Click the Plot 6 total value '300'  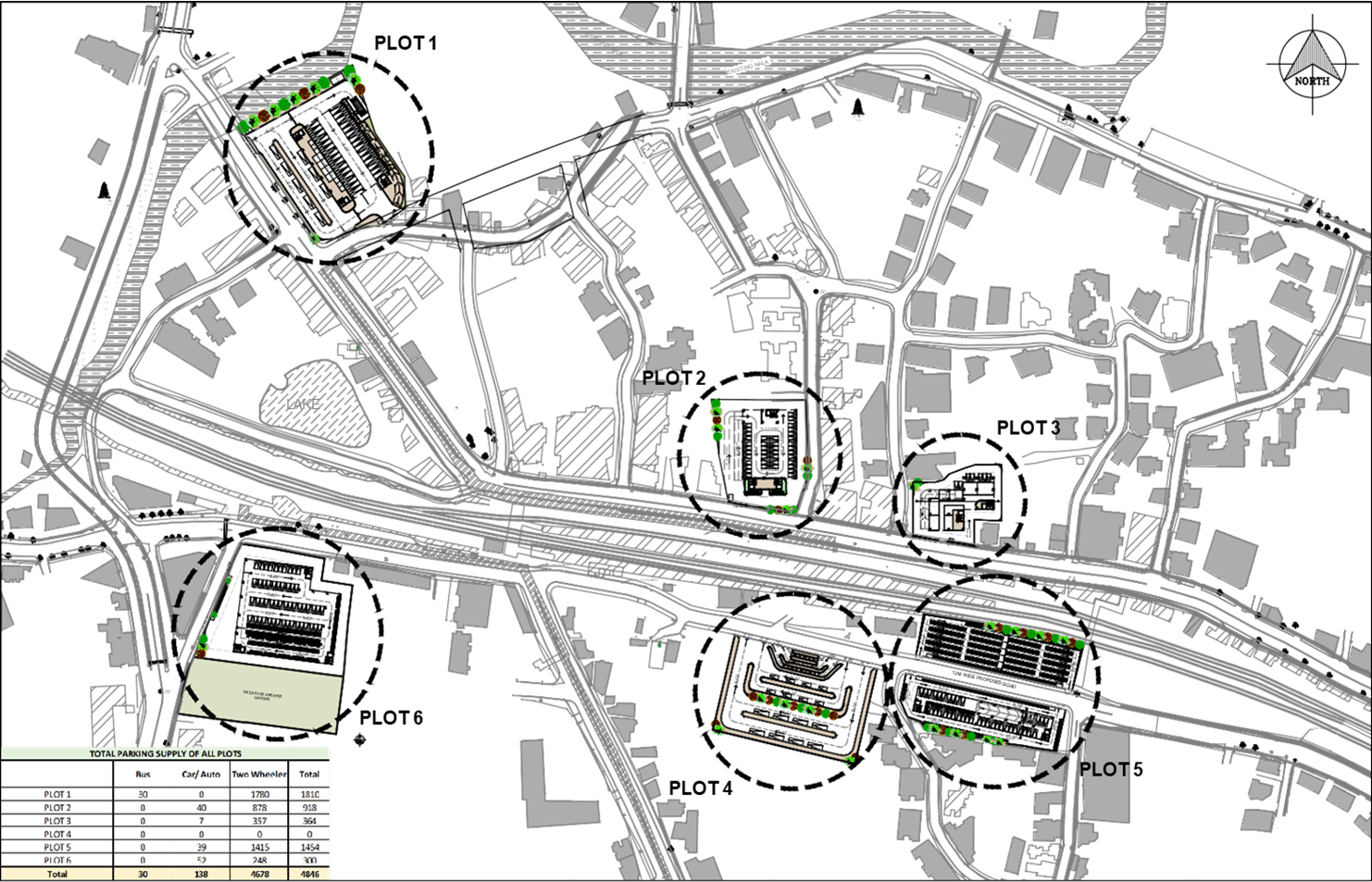309,860
